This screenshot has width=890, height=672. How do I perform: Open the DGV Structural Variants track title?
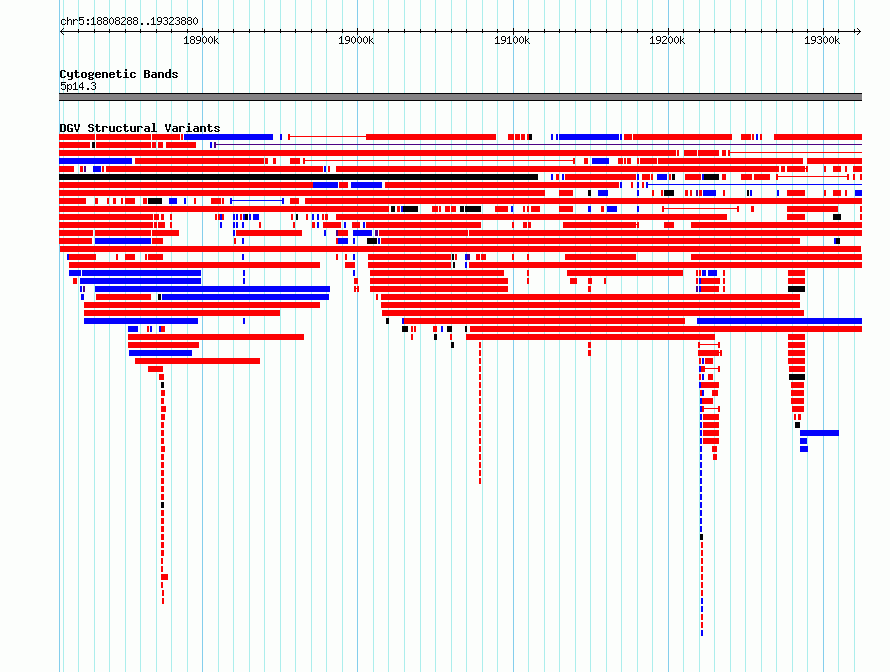[x=140, y=128]
